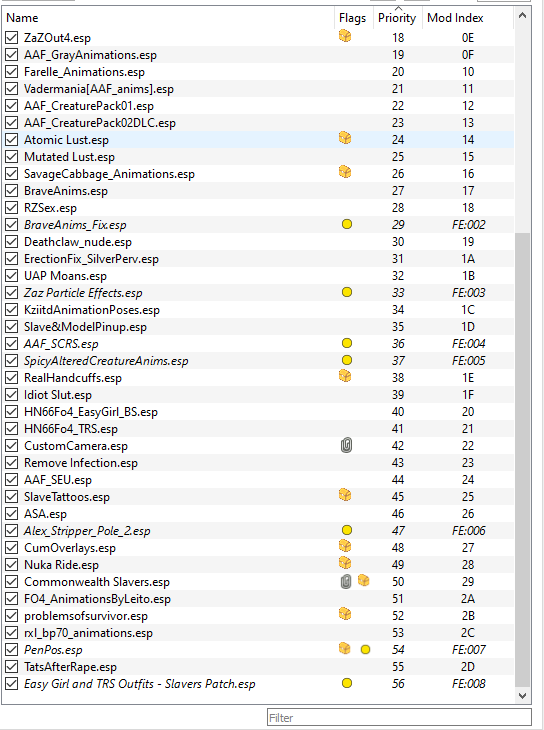Click the FE:002 mod index value
This screenshot has width=544, height=730.
tap(469, 225)
